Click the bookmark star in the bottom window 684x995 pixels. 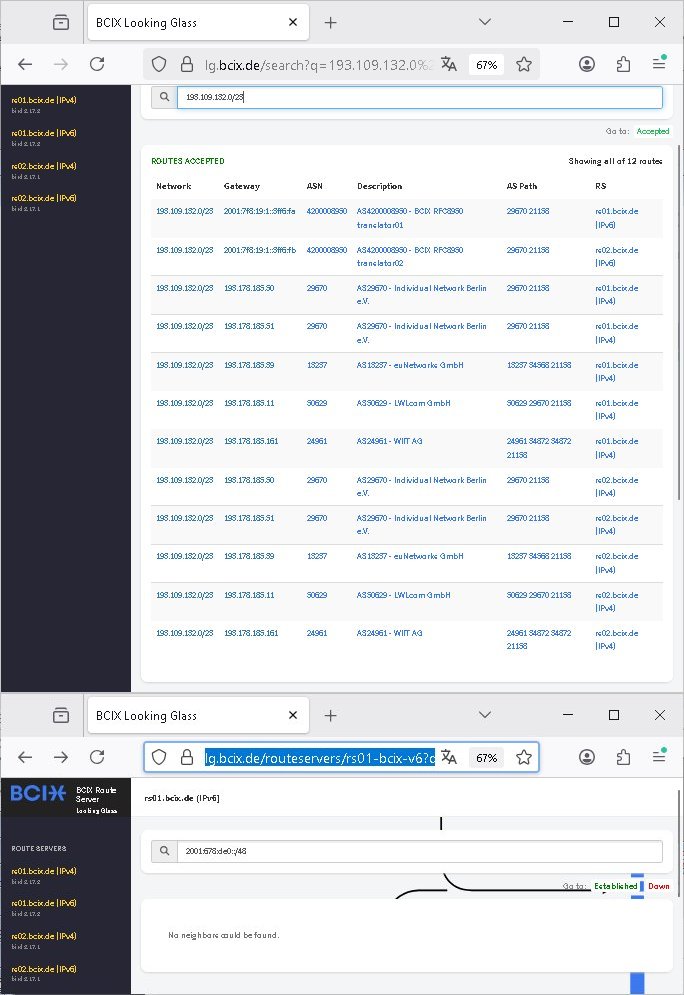(x=524, y=758)
